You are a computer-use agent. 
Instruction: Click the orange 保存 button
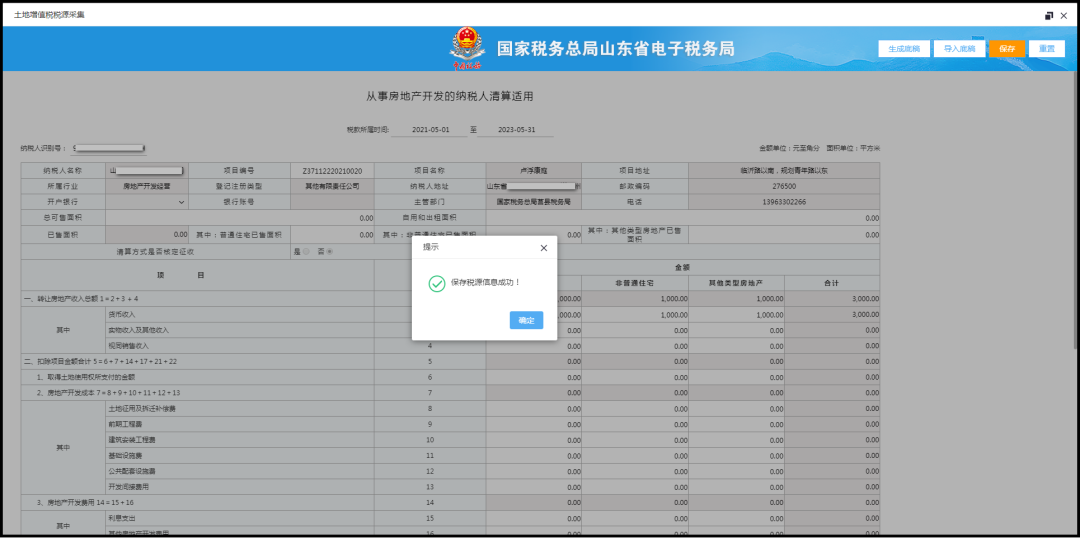coord(1007,49)
